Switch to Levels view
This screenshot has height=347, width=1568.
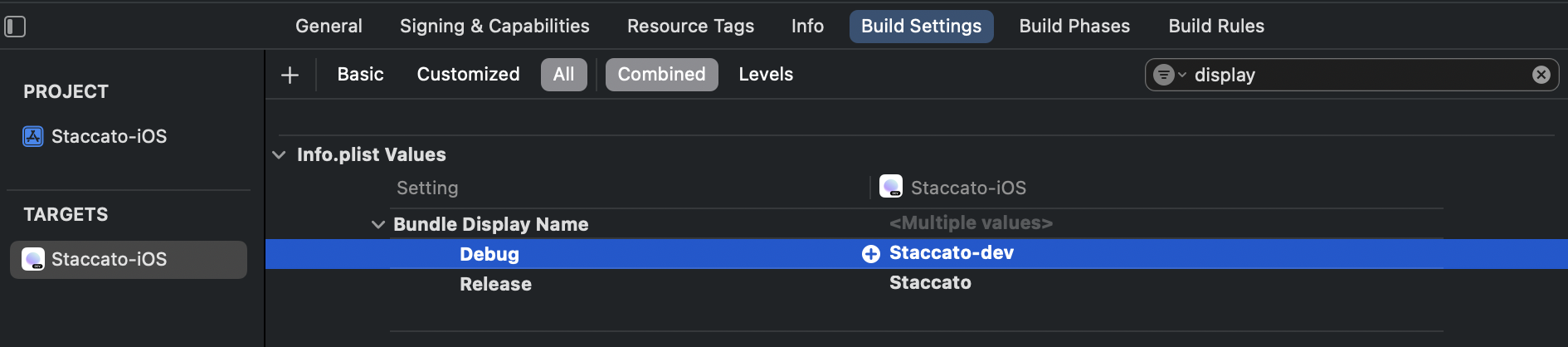pyautogui.click(x=765, y=75)
